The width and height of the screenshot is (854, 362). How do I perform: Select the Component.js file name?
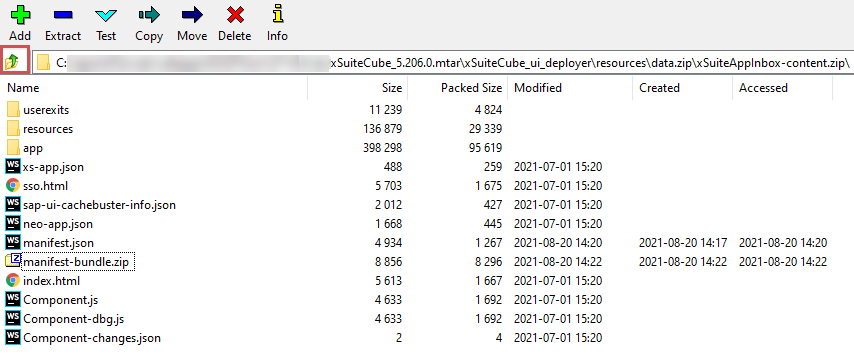(x=60, y=300)
